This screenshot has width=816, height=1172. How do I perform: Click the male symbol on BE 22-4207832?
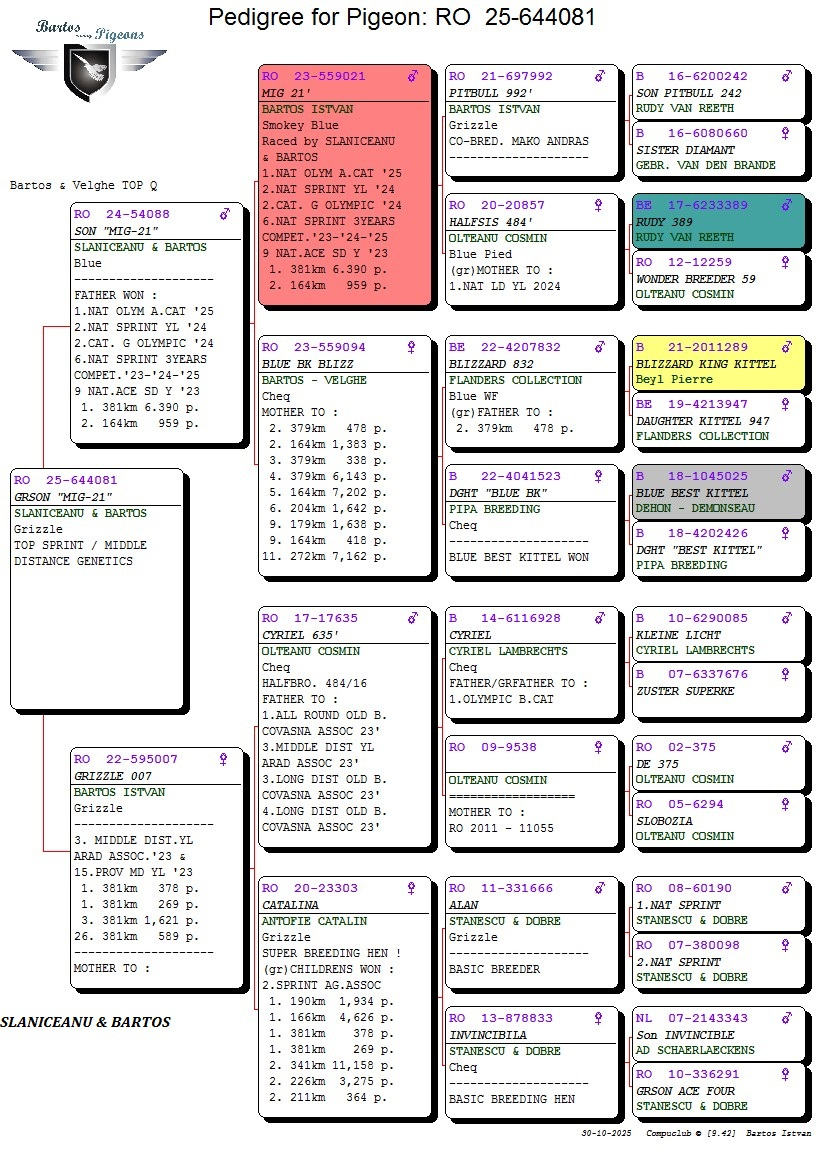pos(599,348)
